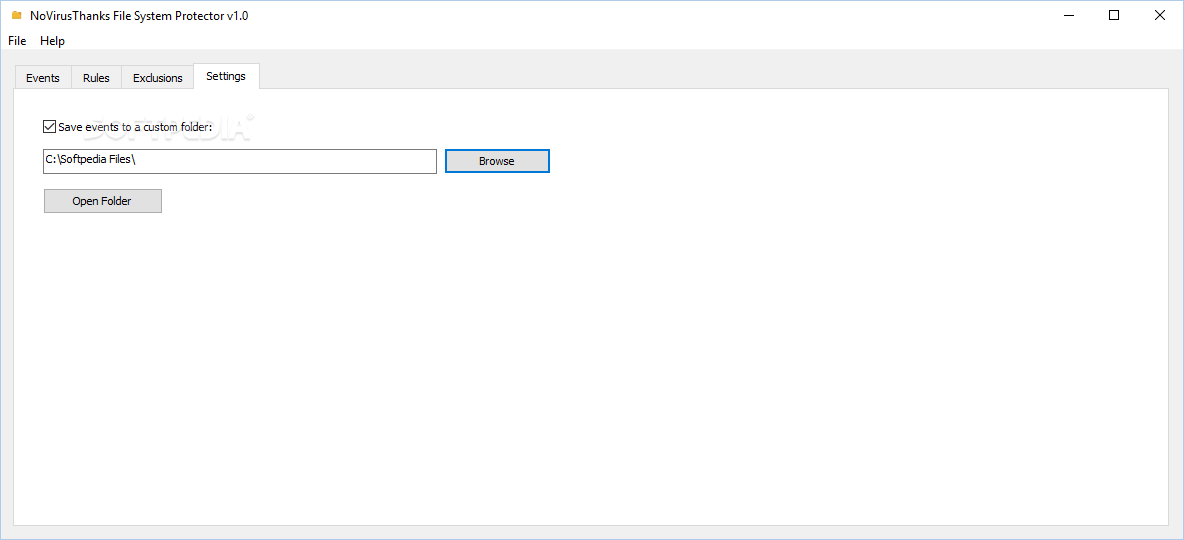1184x540 pixels.
Task: Open the File menu
Action: (x=17, y=41)
